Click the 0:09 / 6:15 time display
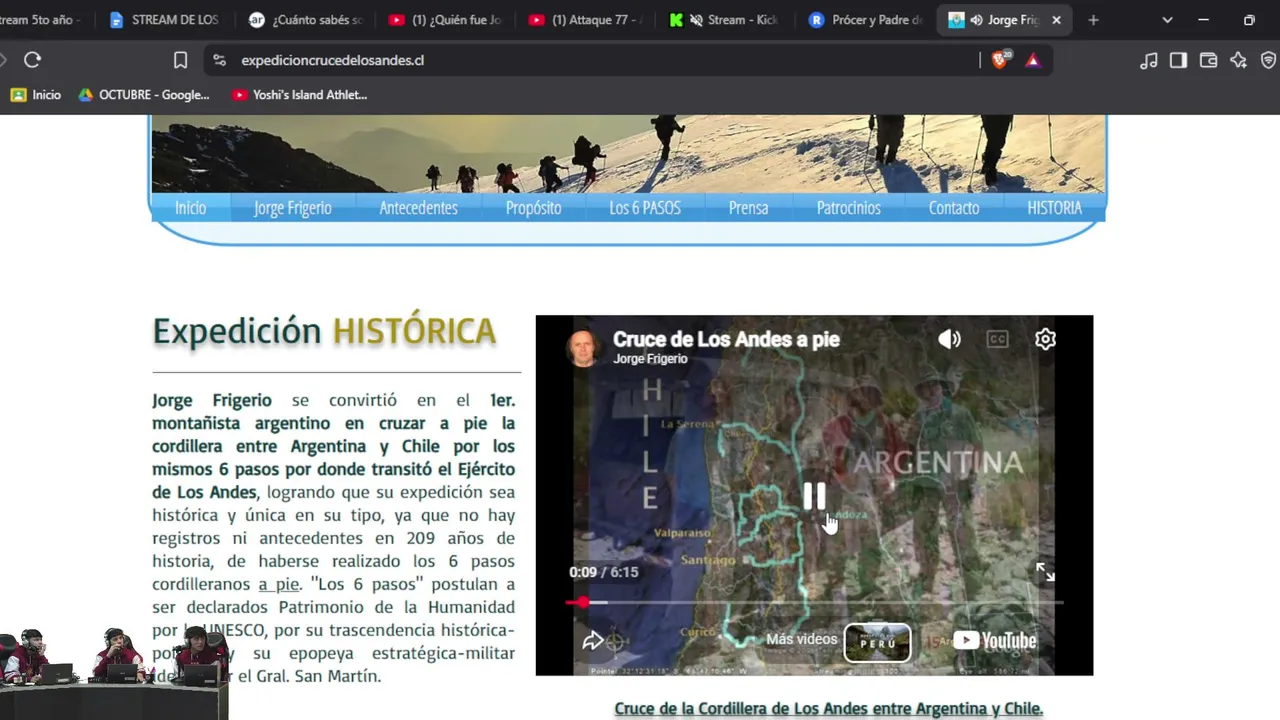This screenshot has width=1280, height=720. pyautogui.click(x=603, y=572)
